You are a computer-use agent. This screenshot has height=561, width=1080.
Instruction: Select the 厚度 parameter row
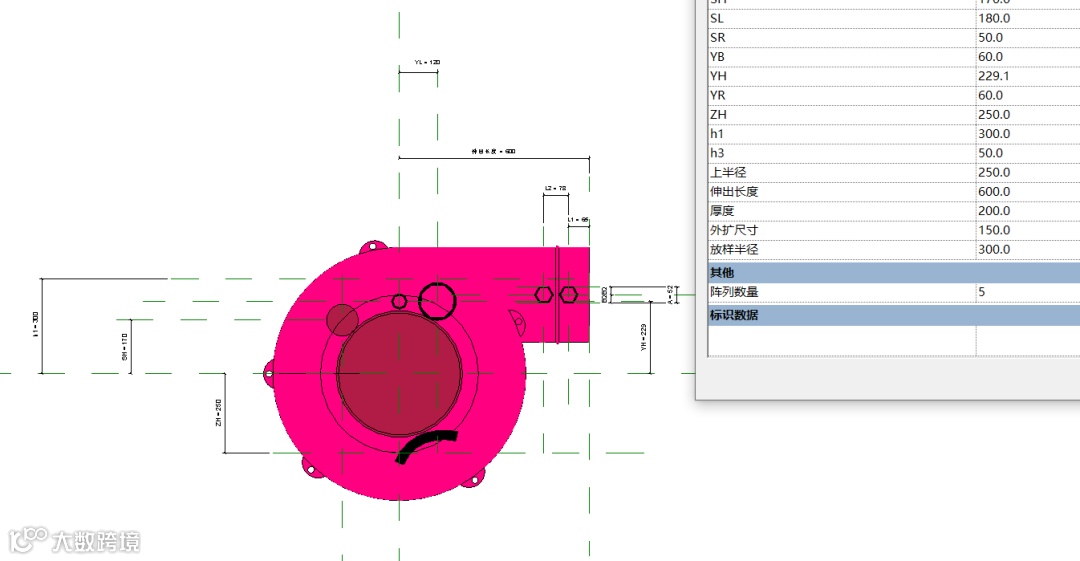[x=893, y=212]
